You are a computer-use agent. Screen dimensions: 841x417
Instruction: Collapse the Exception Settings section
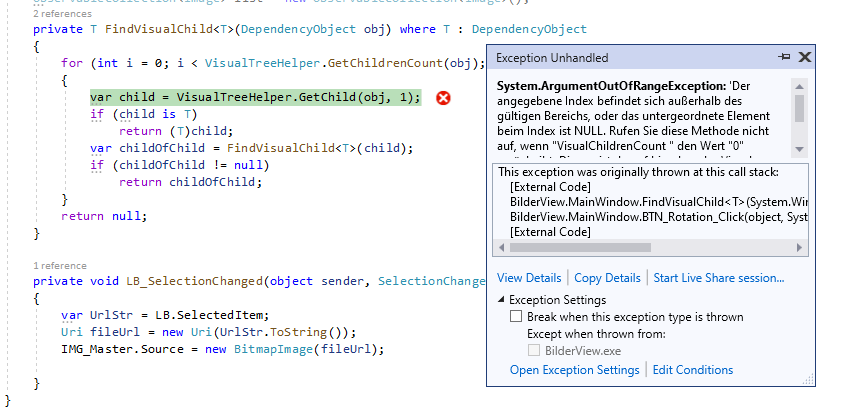click(501, 299)
